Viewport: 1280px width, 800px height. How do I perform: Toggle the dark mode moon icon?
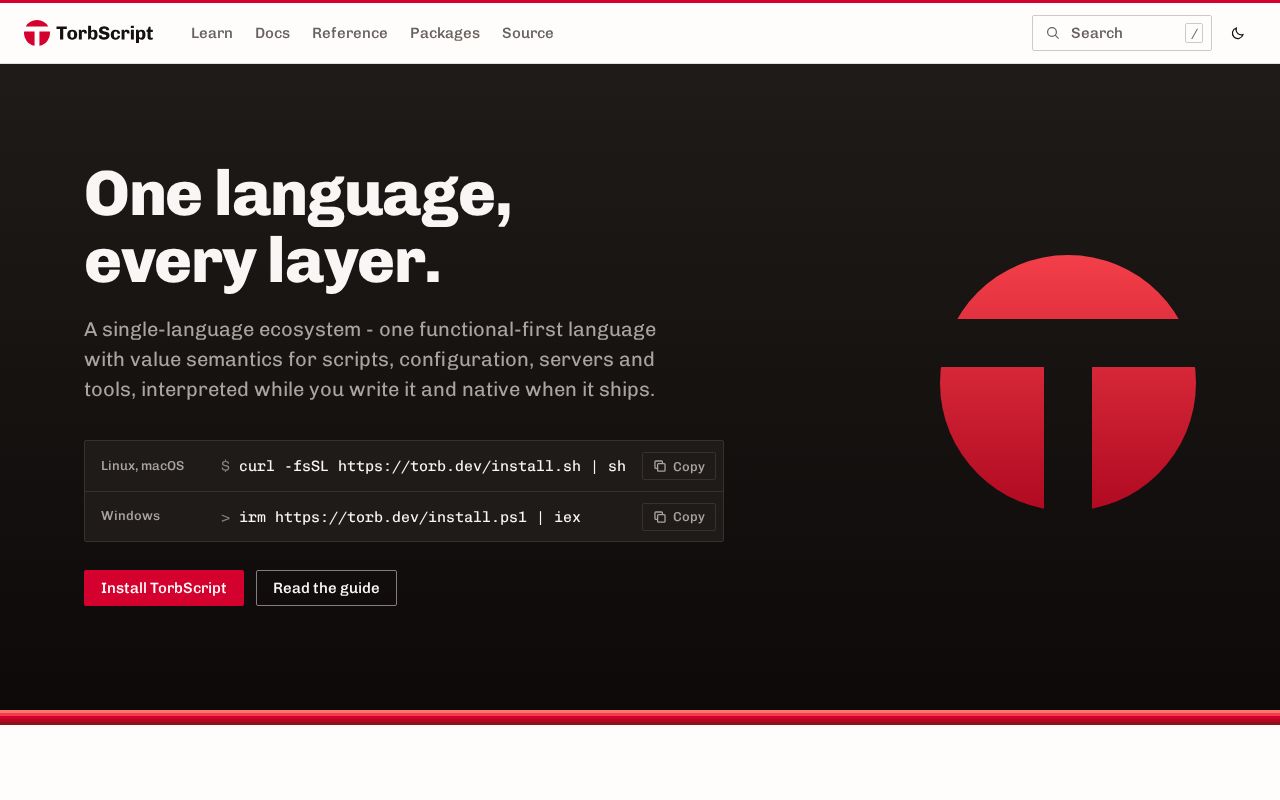(1238, 33)
